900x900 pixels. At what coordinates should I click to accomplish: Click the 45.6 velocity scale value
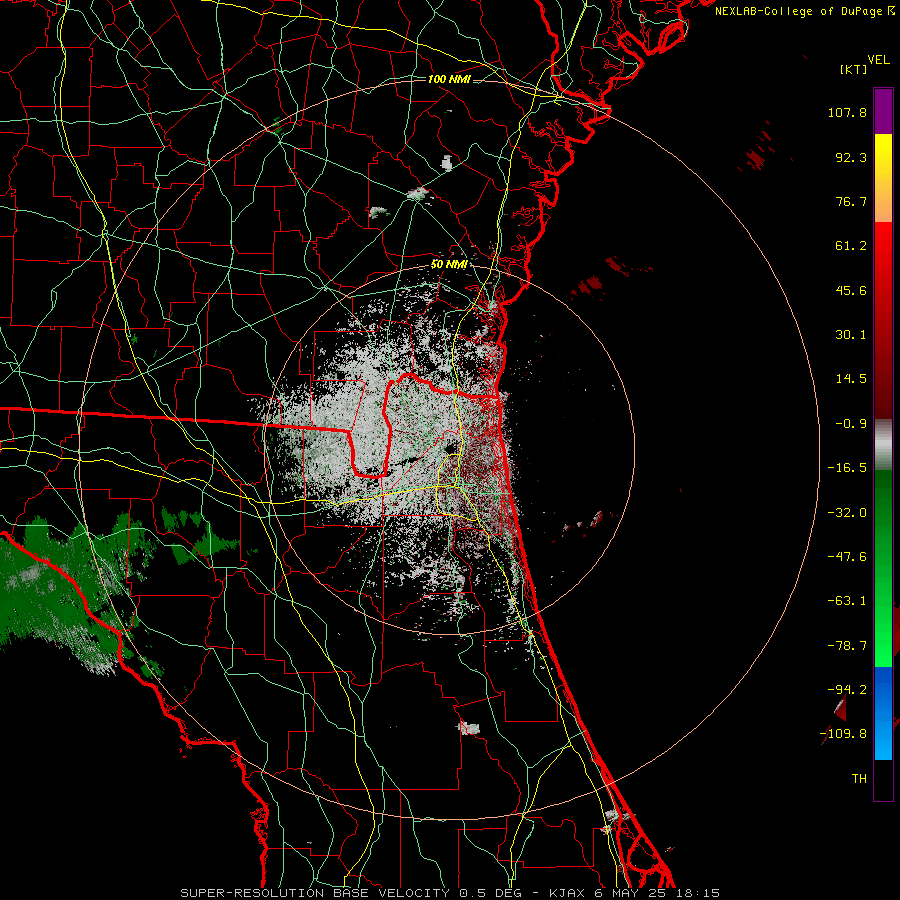(851, 290)
